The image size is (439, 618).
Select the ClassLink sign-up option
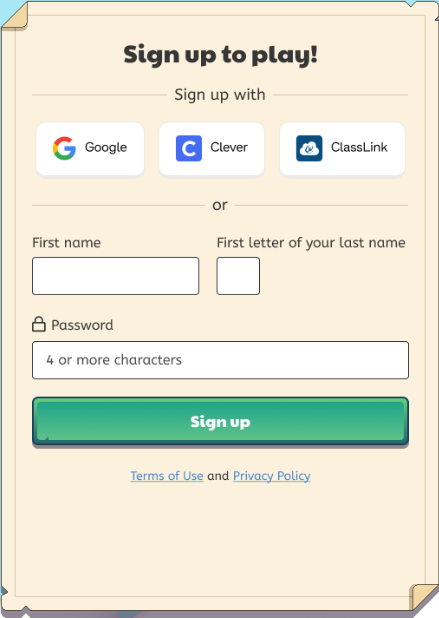342,149
